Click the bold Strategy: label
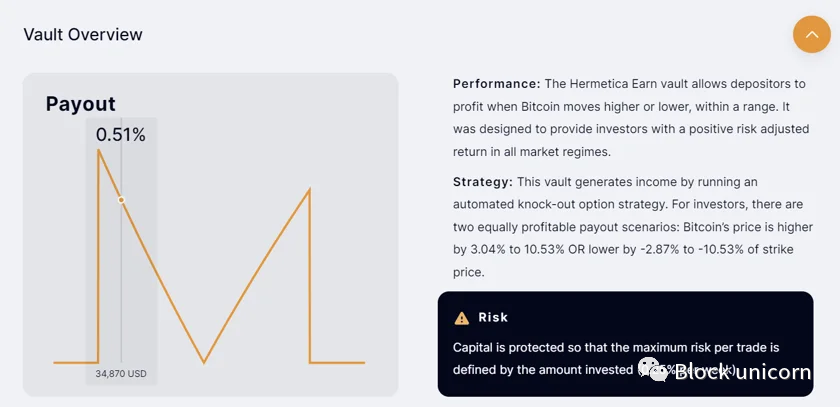Screen dimensions: 840x407 tap(482, 182)
